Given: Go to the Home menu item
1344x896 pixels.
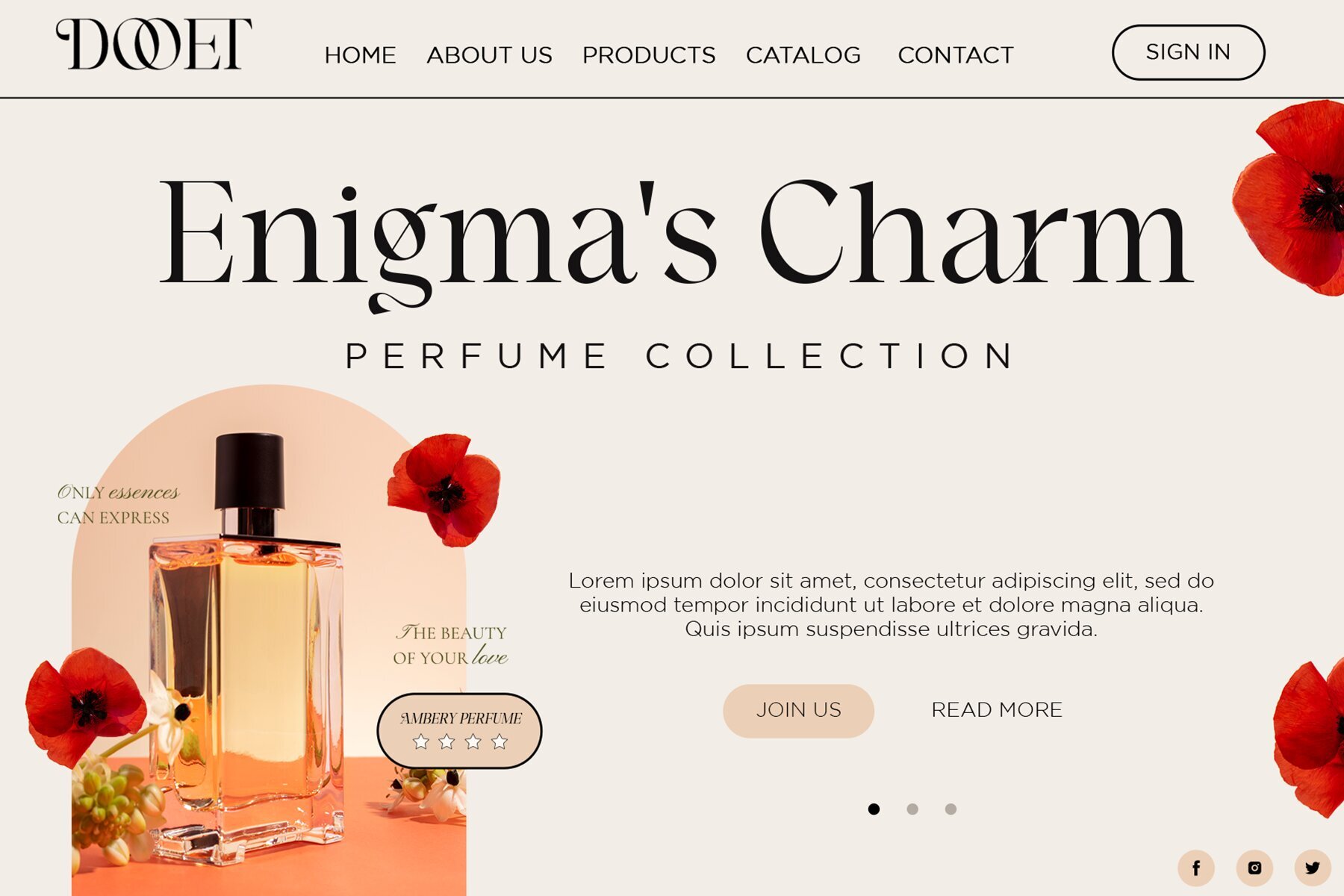Looking at the screenshot, I should (360, 55).
